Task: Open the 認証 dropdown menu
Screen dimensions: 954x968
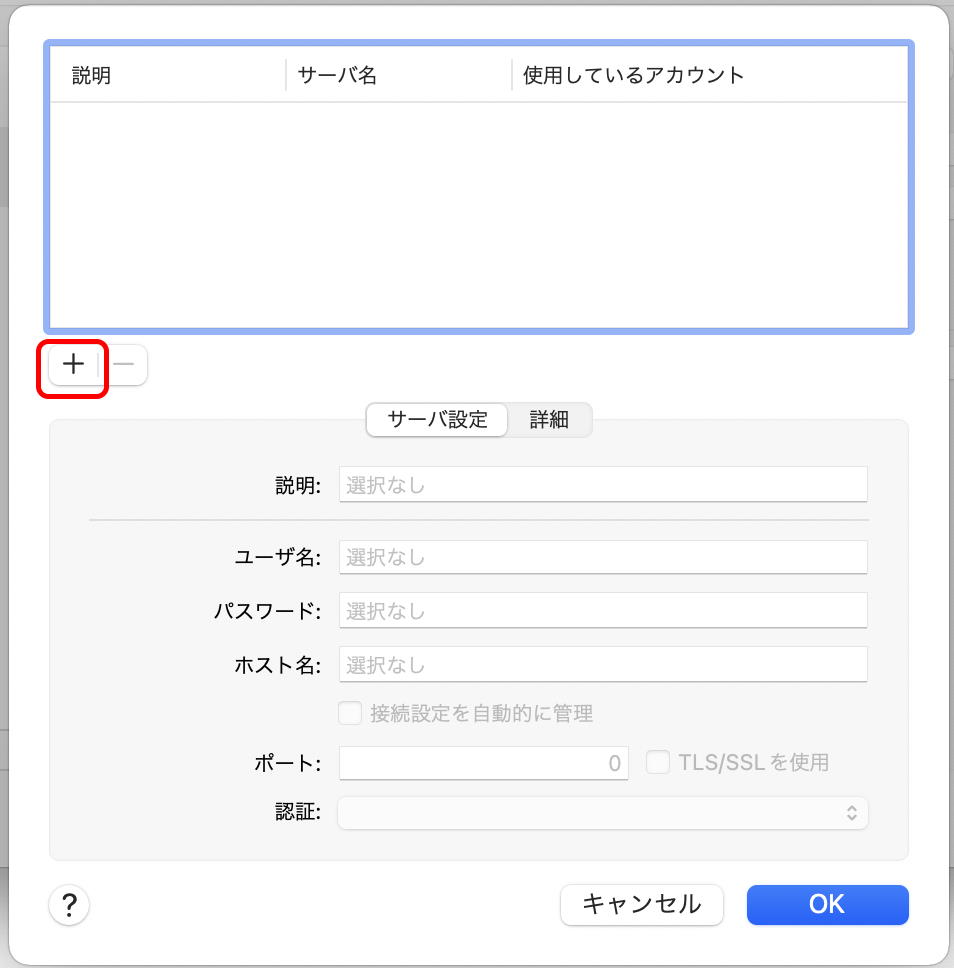Action: (x=600, y=813)
